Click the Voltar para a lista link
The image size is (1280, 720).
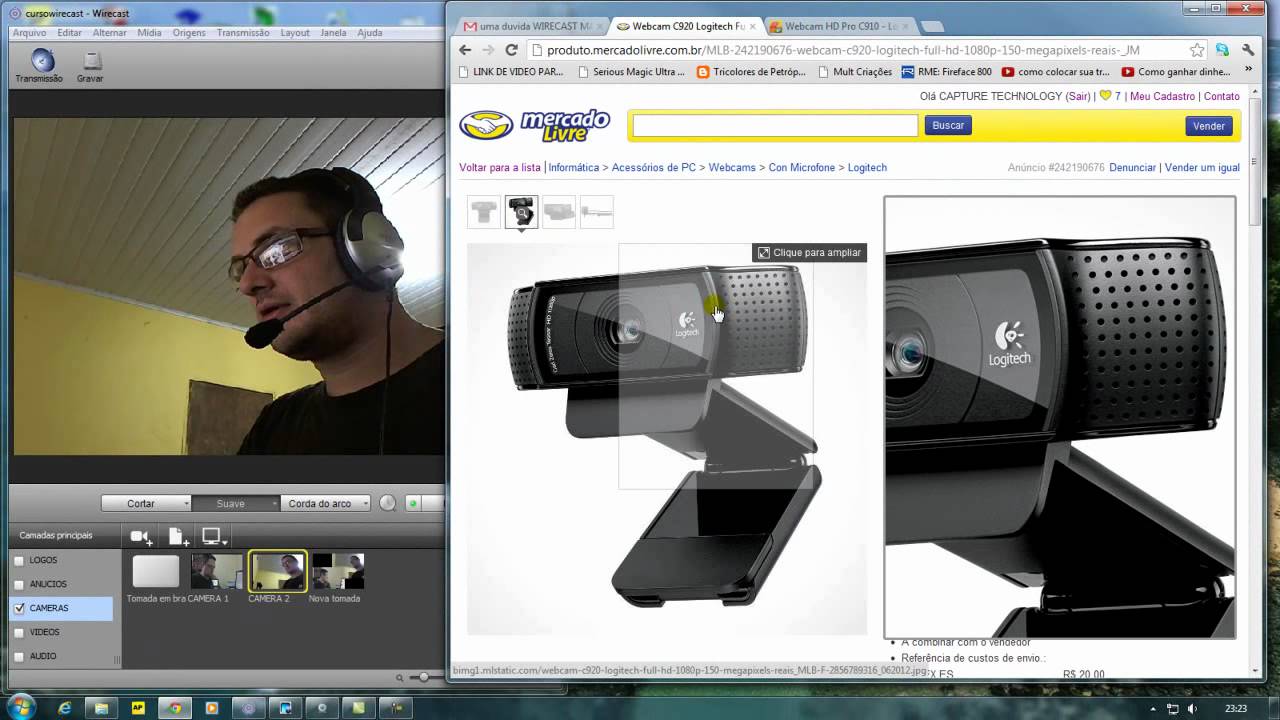coord(500,168)
